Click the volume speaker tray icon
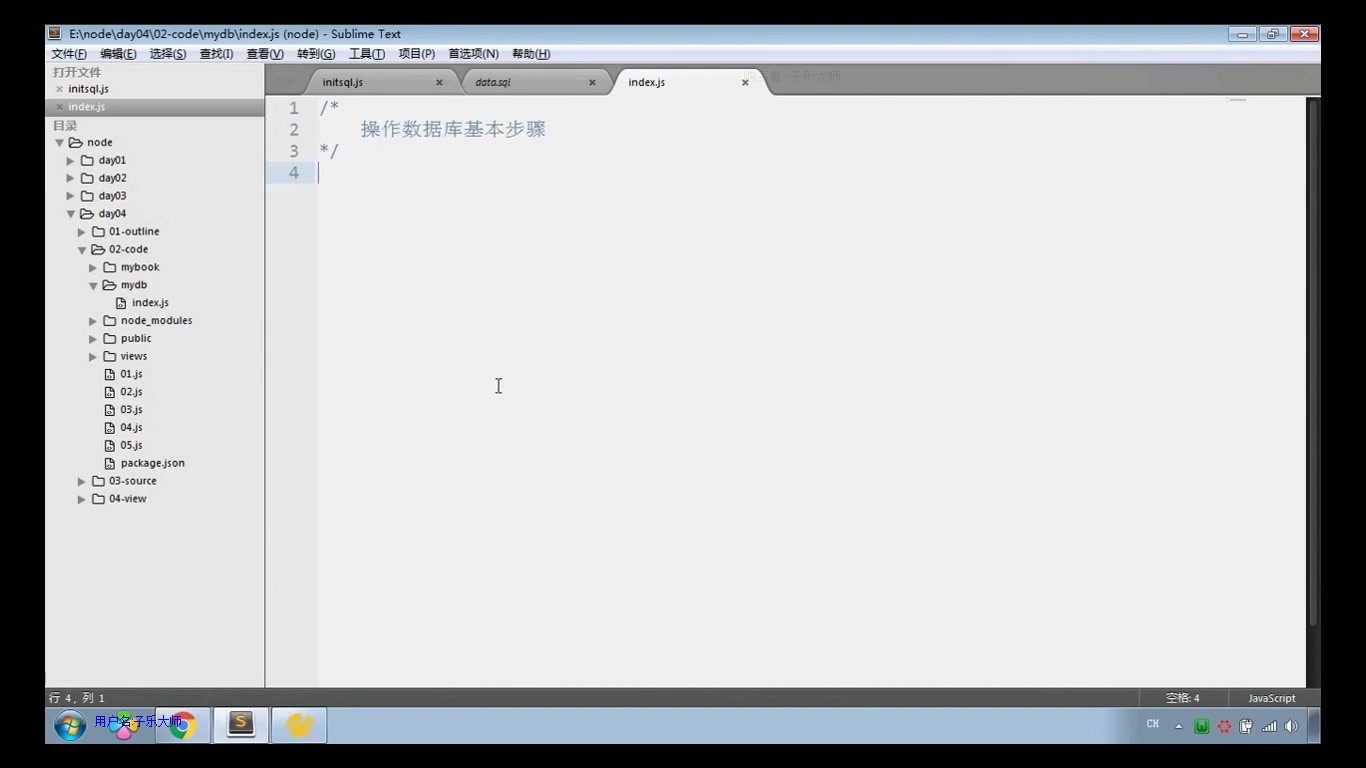The image size is (1366, 768). pos(1291,726)
